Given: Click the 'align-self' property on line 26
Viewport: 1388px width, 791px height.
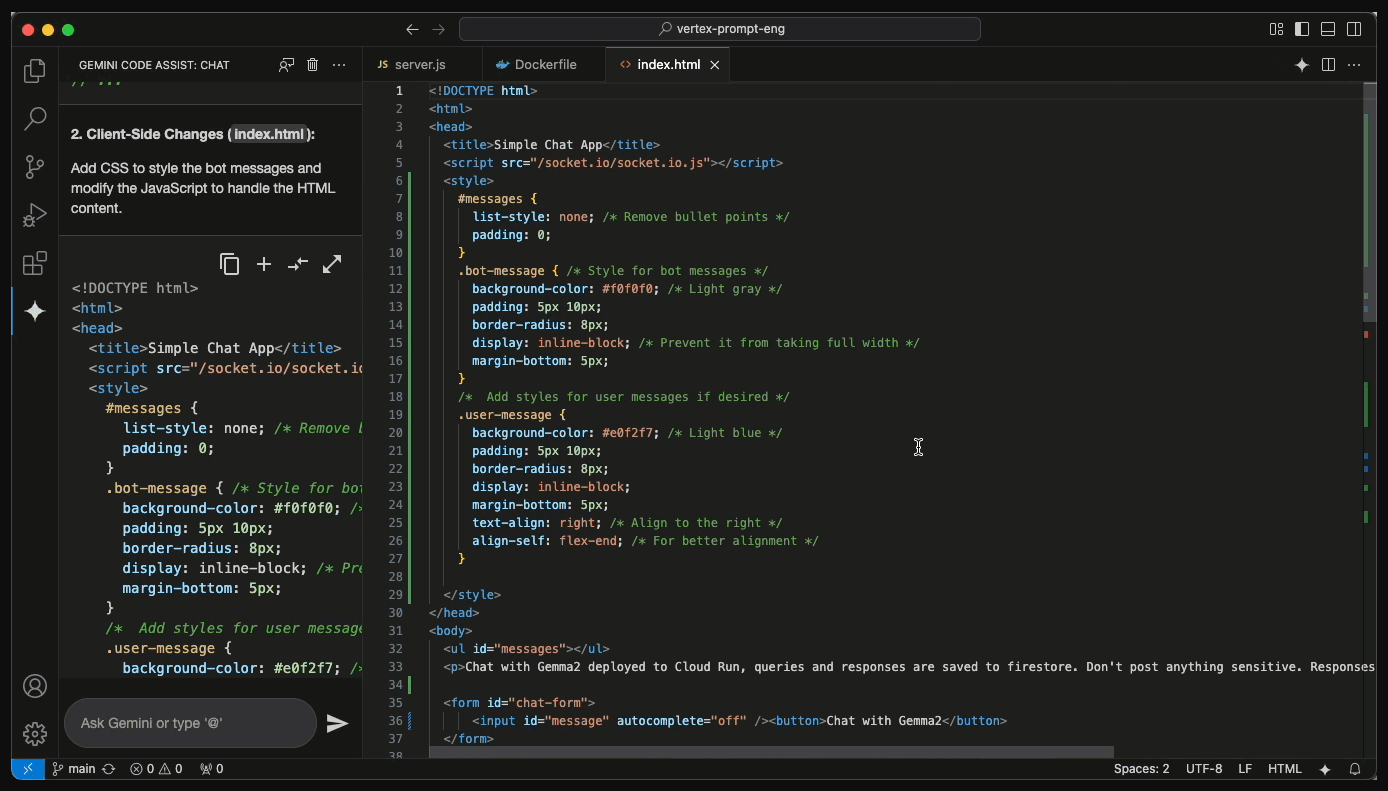Looking at the screenshot, I should (508, 541).
